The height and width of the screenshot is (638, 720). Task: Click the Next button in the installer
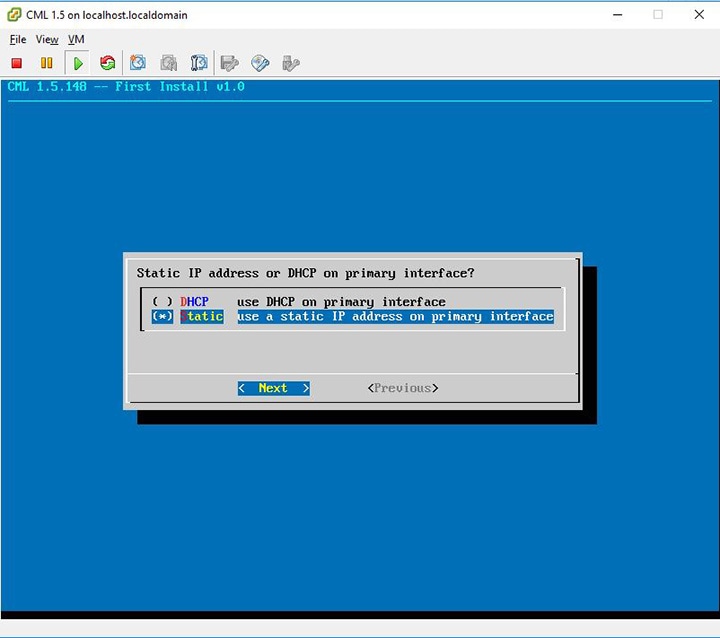274,388
